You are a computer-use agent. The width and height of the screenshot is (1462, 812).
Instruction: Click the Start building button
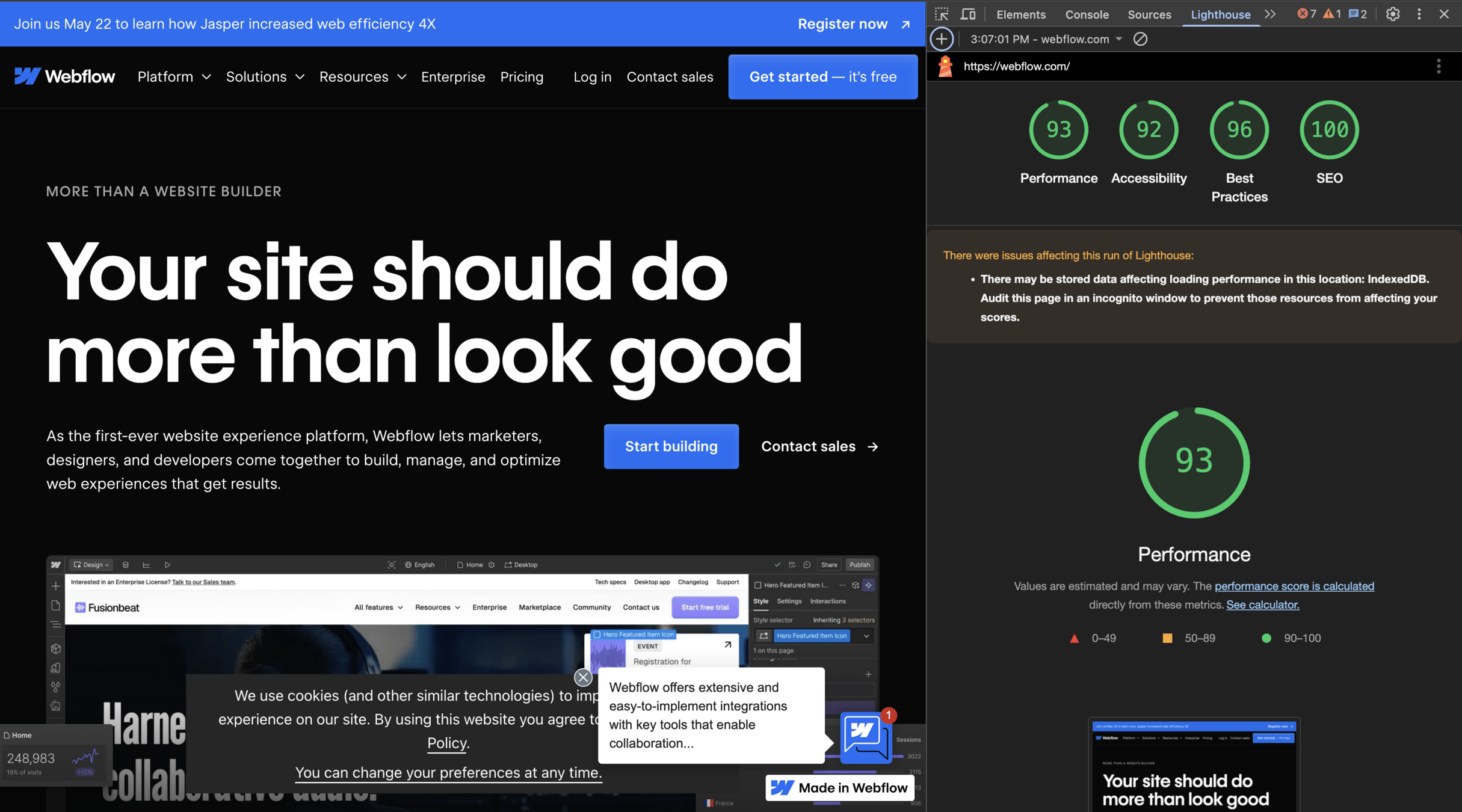(x=671, y=446)
